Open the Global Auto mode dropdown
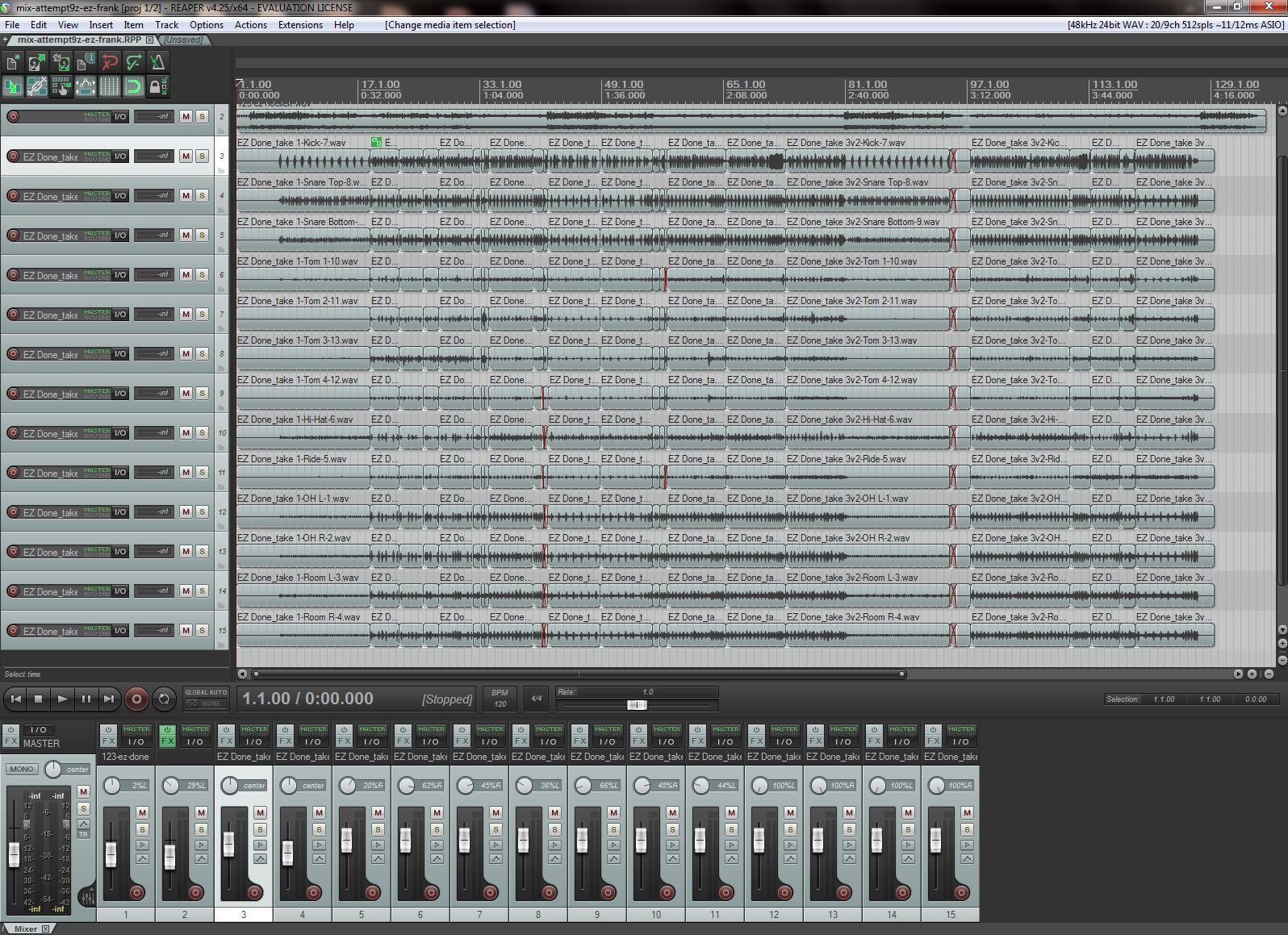The height and width of the screenshot is (935, 1288). click(x=206, y=703)
